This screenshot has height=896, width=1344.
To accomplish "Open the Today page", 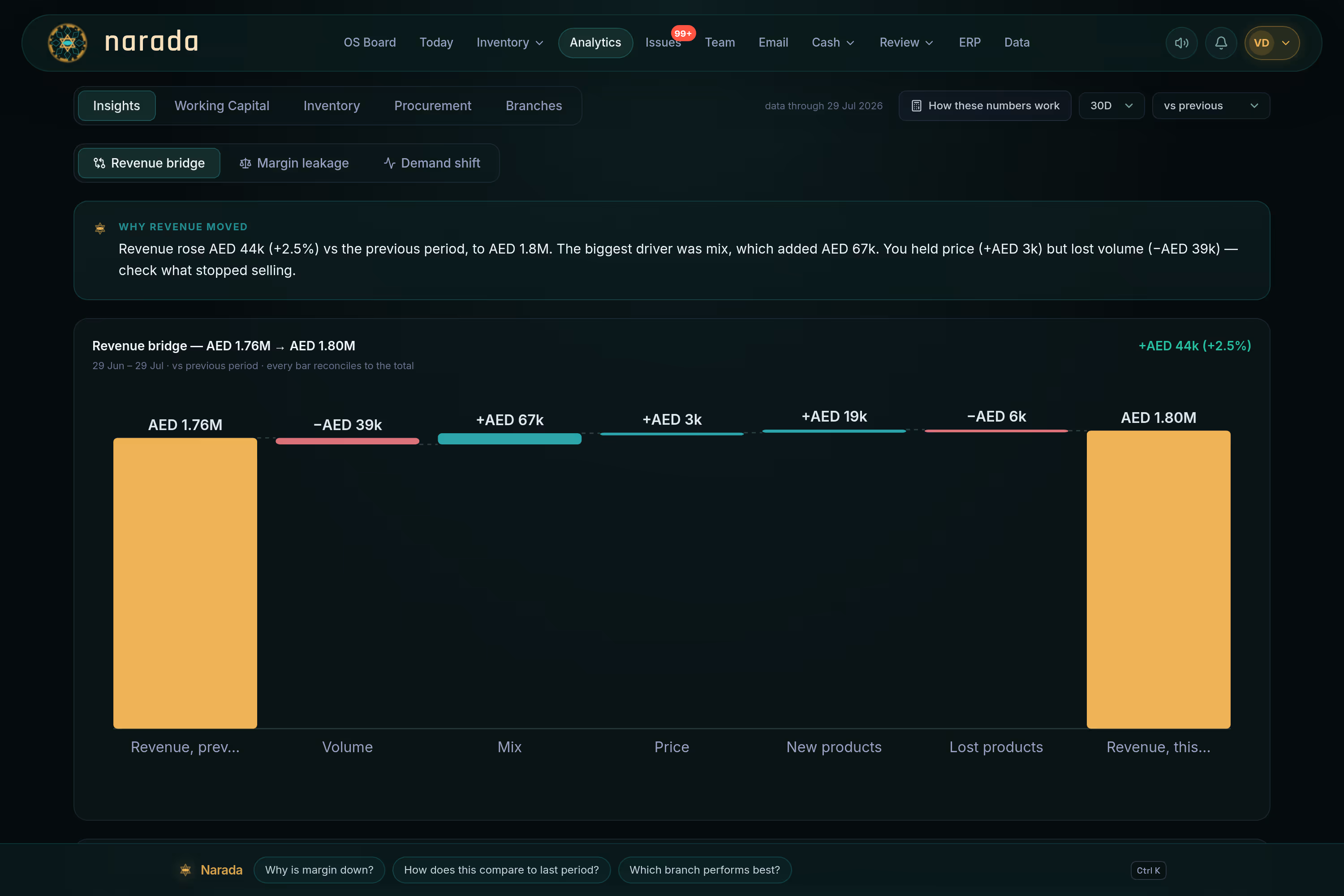I will tap(436, 43).
